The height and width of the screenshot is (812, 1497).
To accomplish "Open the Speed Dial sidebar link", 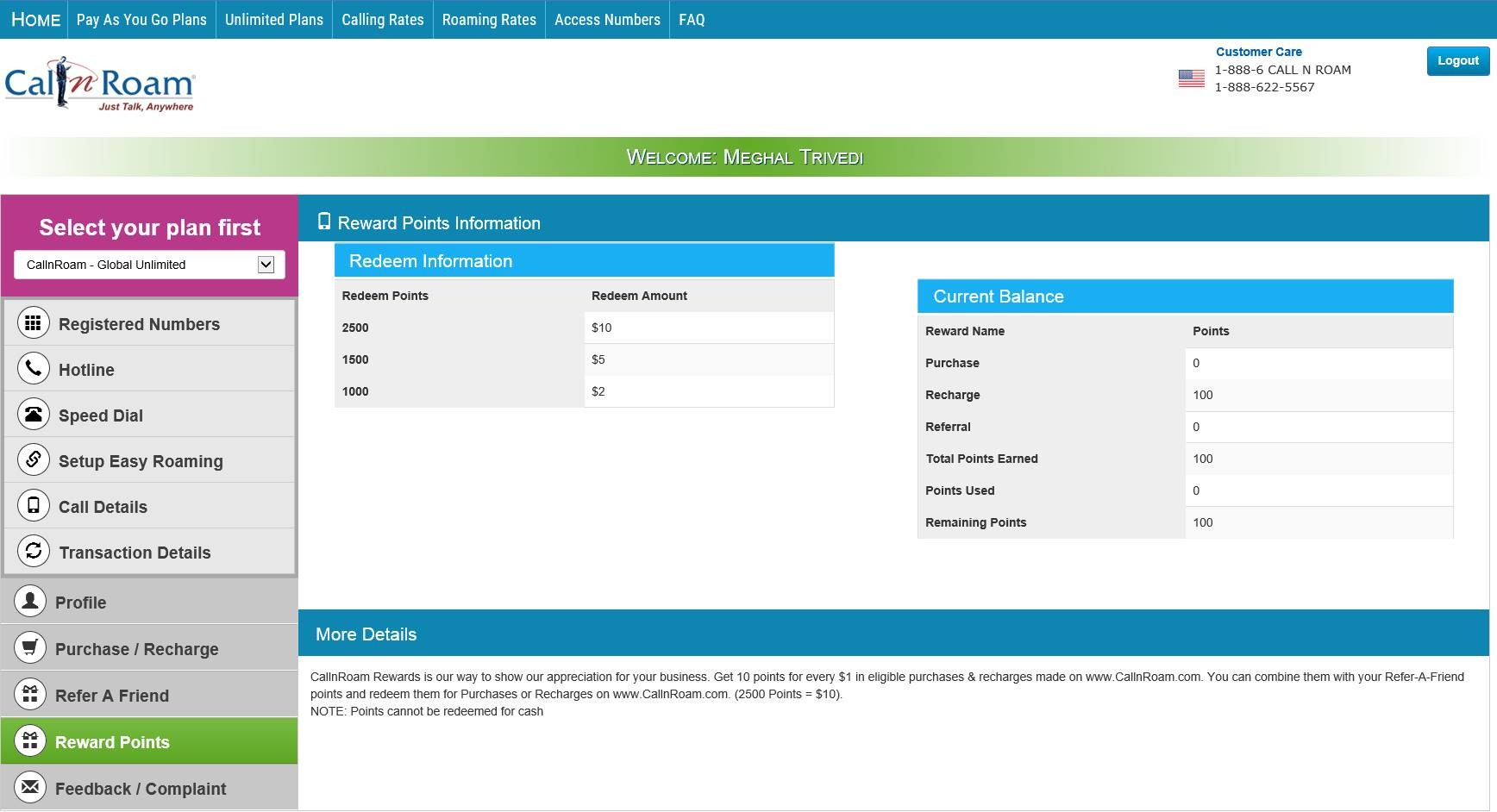I will [x=150, y=415].
